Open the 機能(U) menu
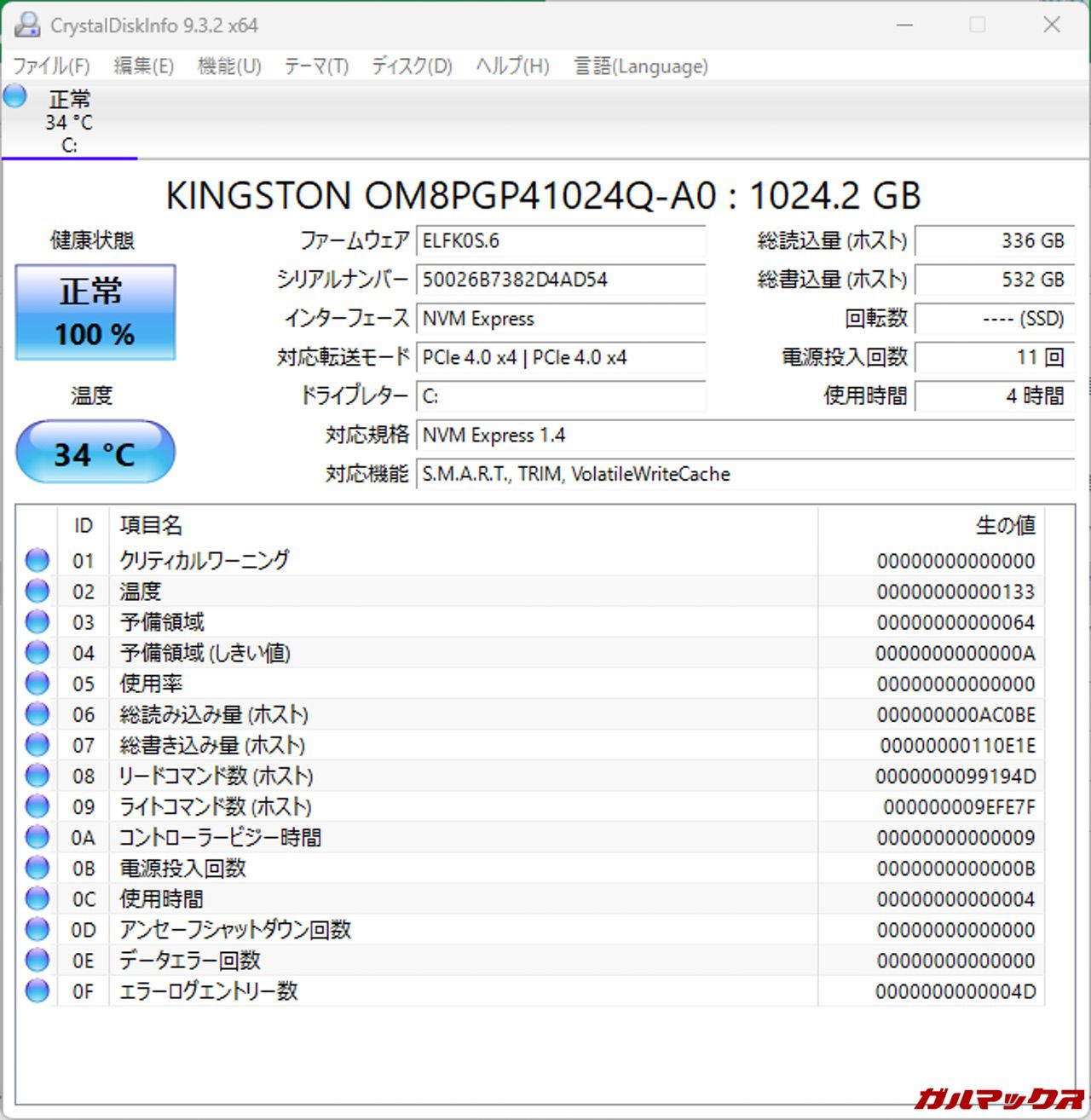 click(229, 66)
